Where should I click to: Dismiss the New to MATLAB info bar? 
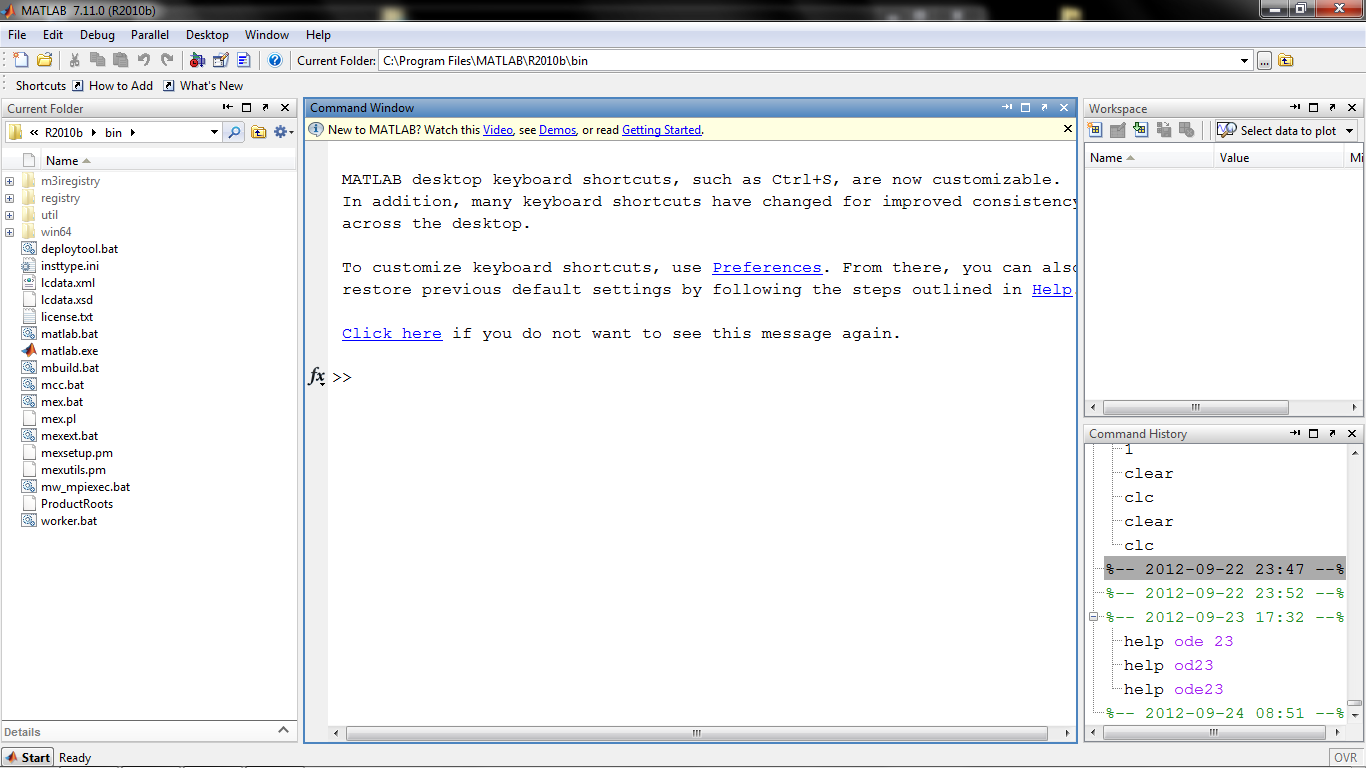[1068, 129]
